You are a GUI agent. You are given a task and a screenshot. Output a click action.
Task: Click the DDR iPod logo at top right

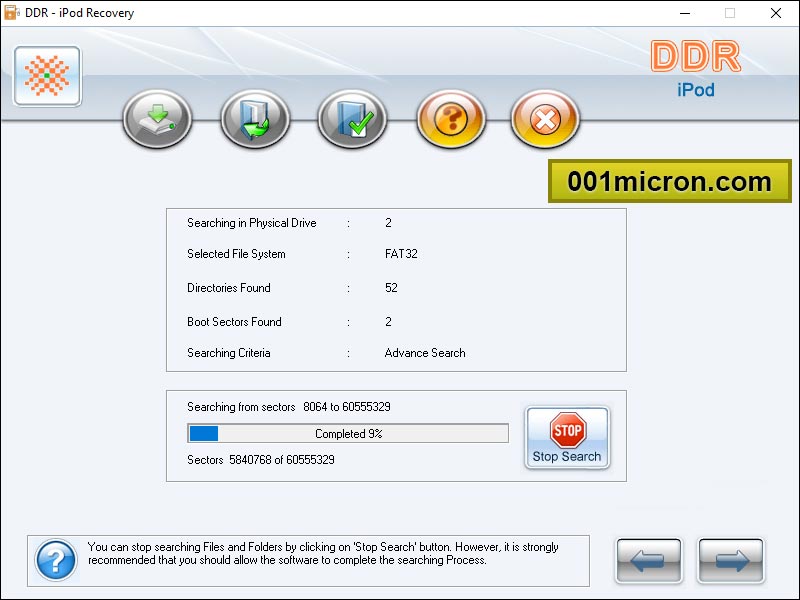point(698,70)
